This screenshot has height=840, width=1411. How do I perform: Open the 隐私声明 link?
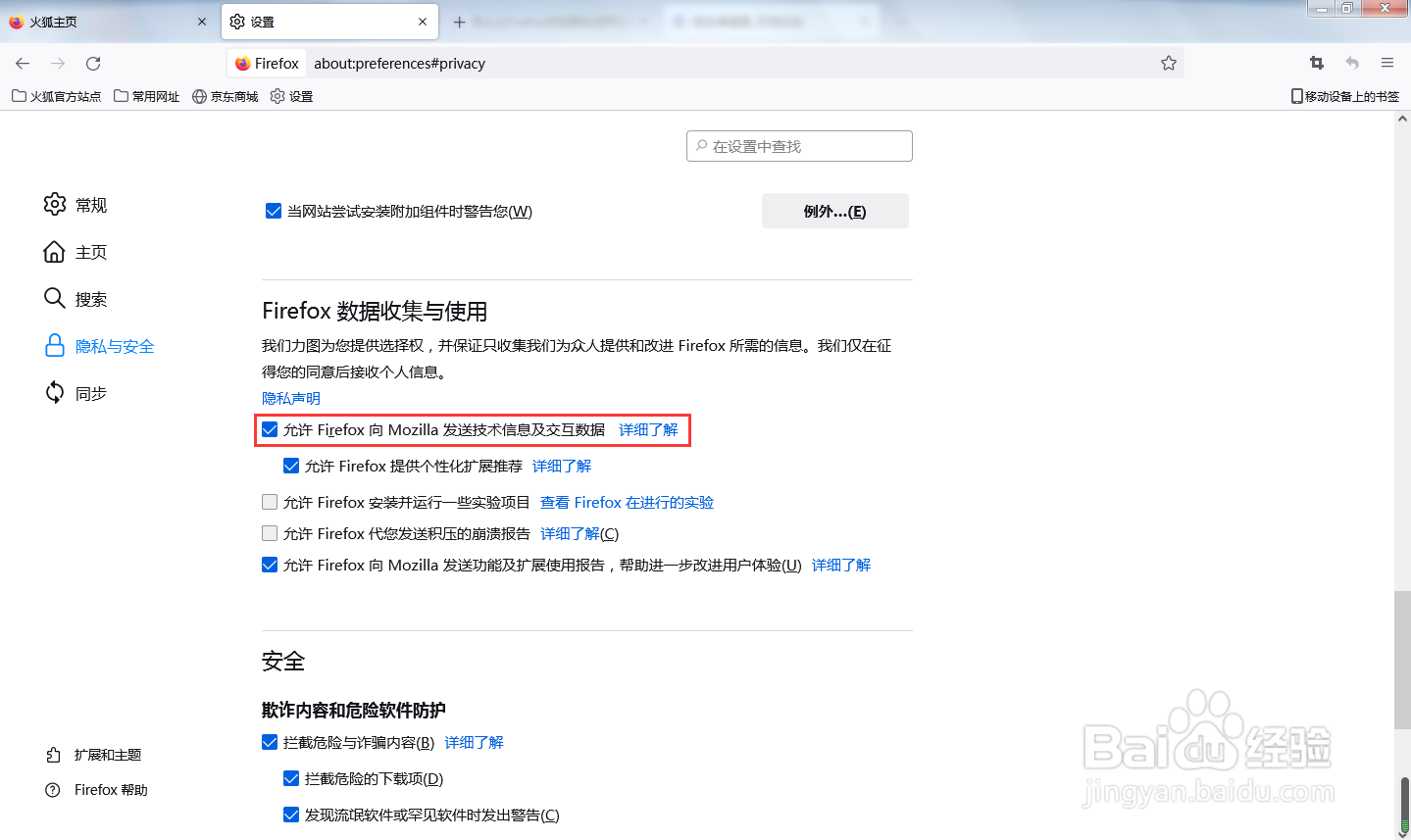291,398
